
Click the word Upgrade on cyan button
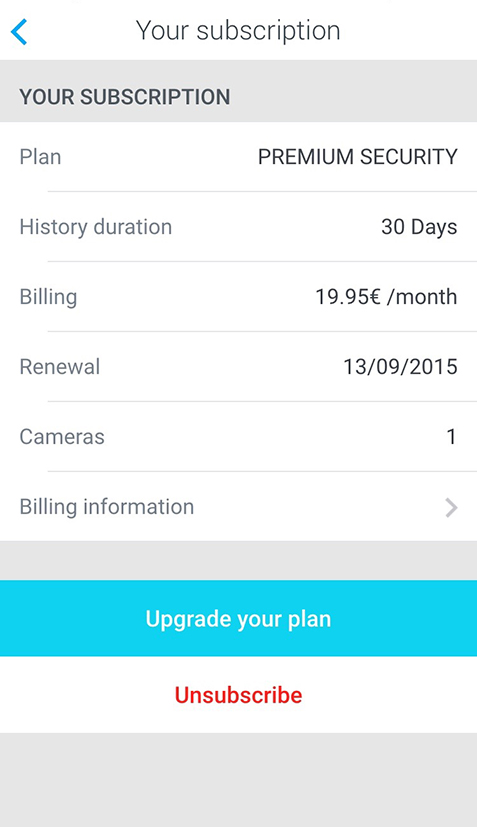pyautogui.click(x=188, y=619)
